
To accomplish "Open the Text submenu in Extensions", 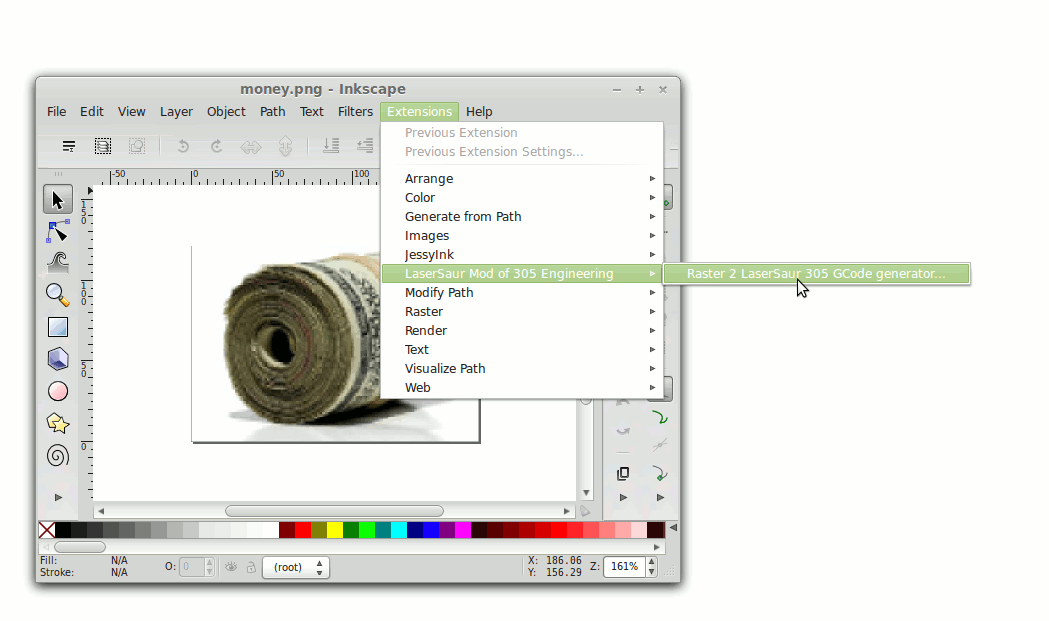I will tap(522, 349).
